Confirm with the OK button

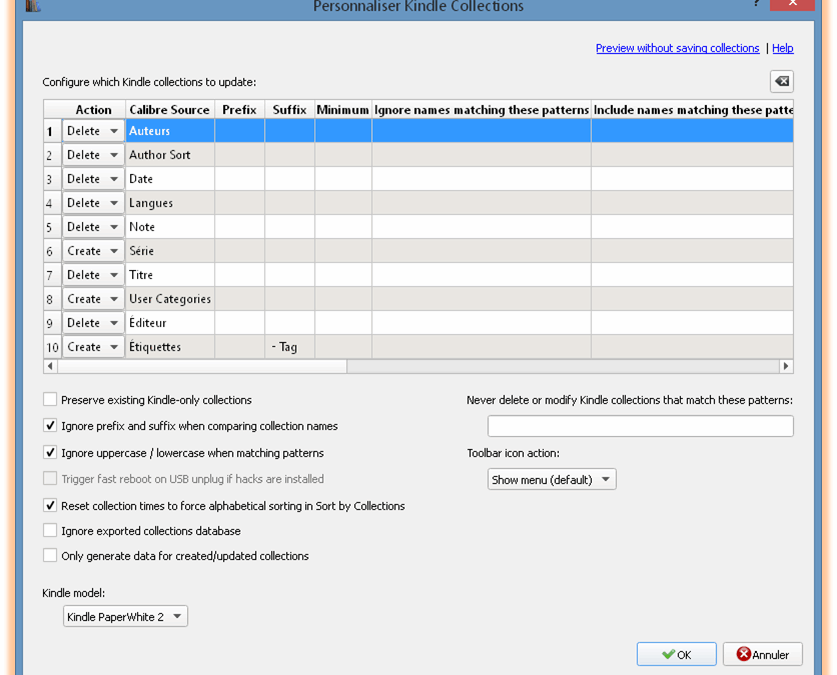click(x=676, y=654)
